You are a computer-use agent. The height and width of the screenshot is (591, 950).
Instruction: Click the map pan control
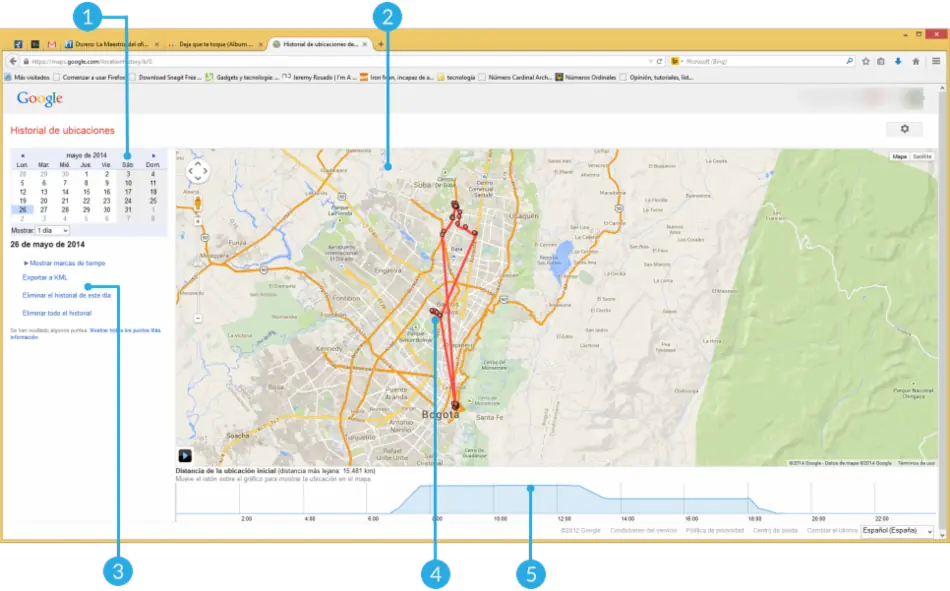tap(198, 171)
